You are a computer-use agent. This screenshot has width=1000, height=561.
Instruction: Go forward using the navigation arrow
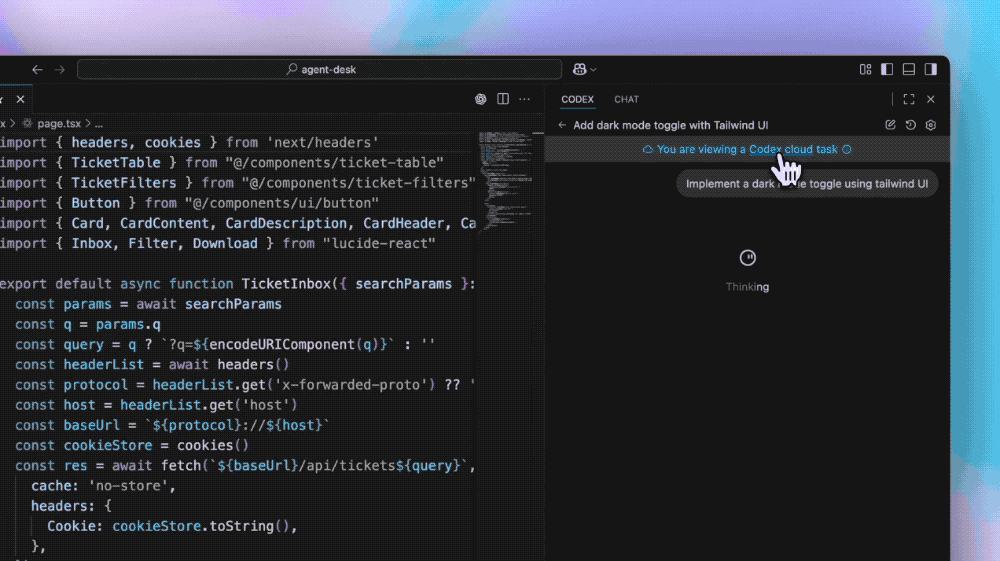[x=59, y=69]
